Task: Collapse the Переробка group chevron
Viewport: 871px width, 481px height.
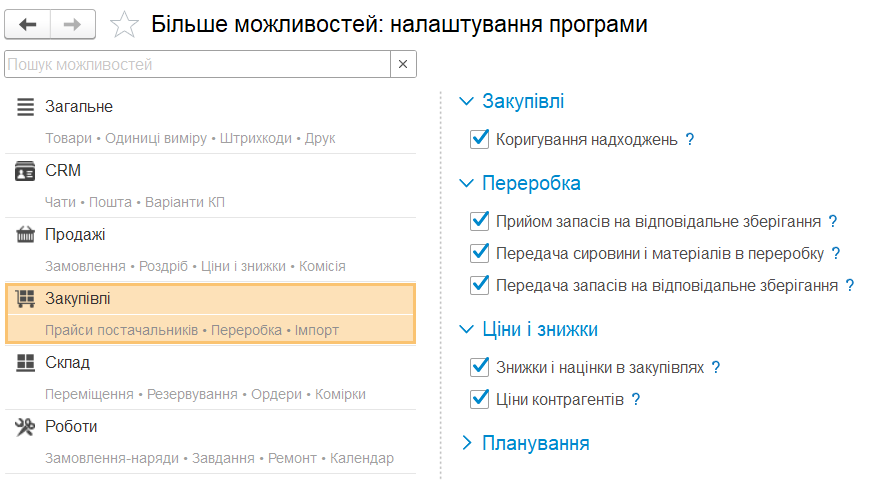Action: pyautogui.click(x=467, y=183)
